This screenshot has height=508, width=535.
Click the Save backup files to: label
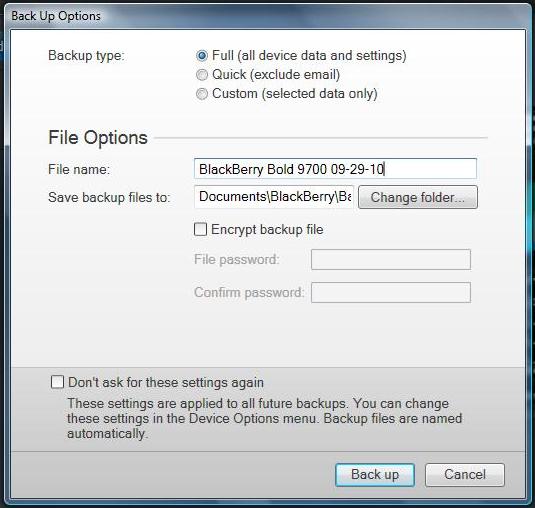pos(109,198)
